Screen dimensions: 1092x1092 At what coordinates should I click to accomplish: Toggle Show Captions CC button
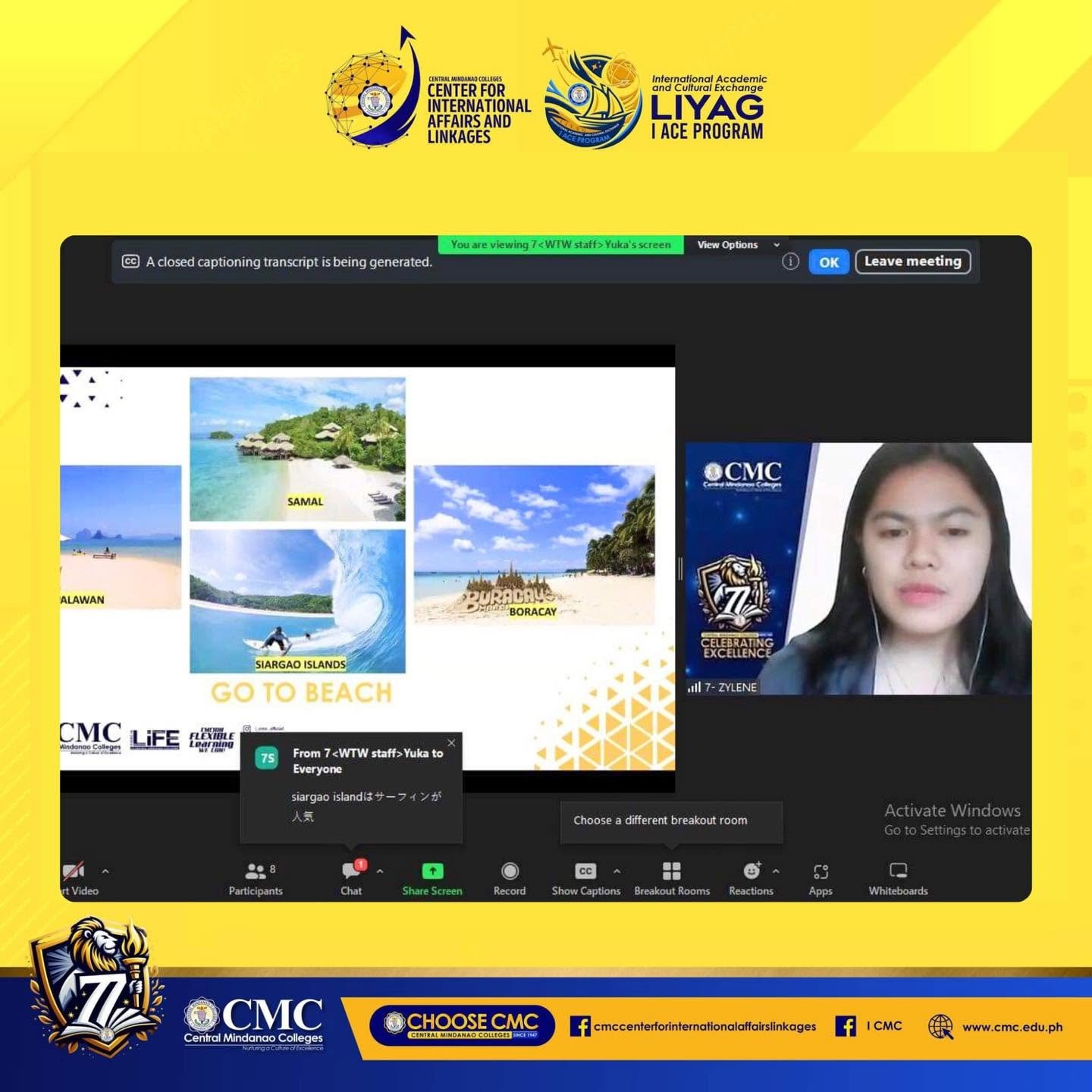point(585,871)
